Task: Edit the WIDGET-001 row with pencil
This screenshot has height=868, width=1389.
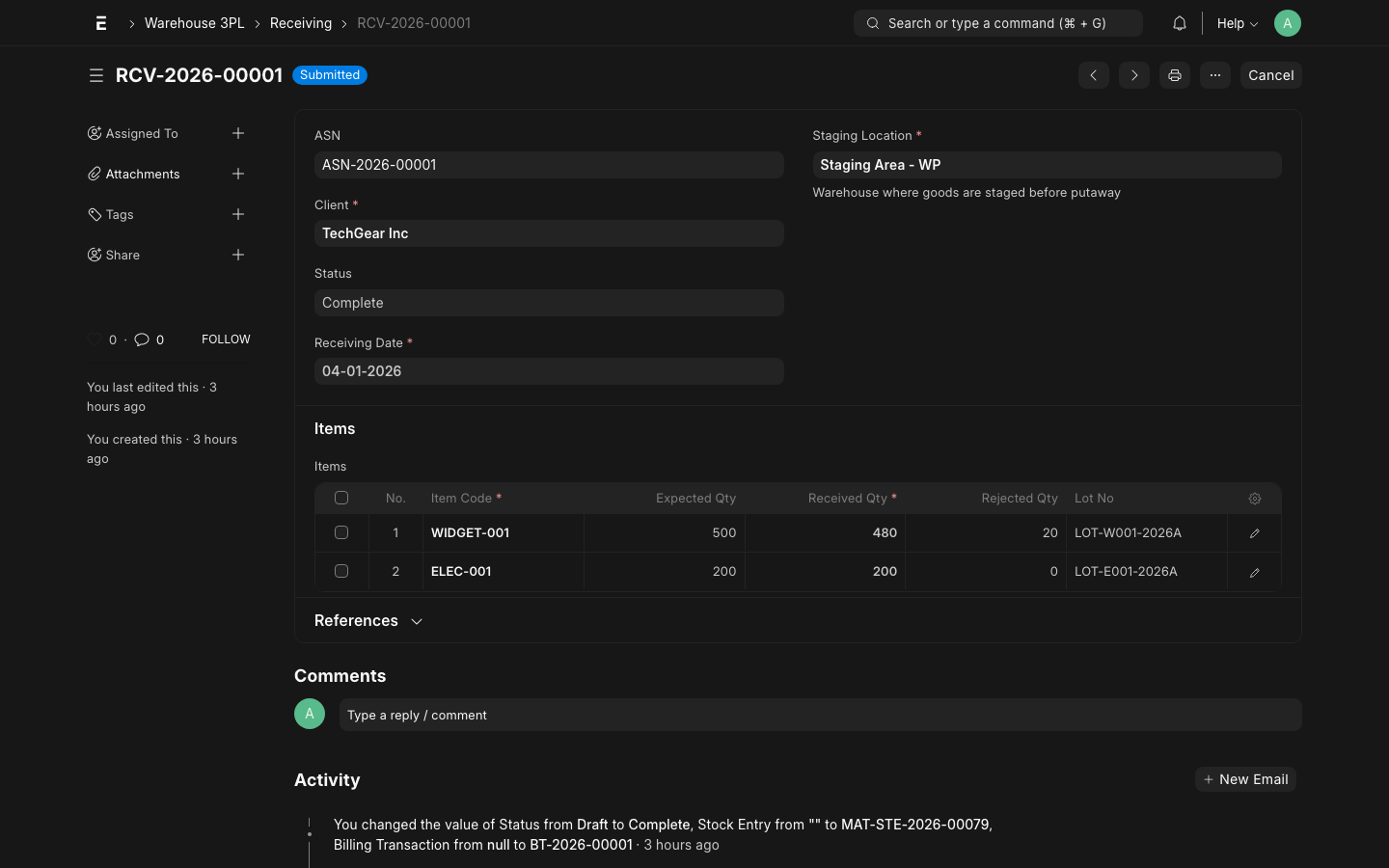Action: point(1254,533)
